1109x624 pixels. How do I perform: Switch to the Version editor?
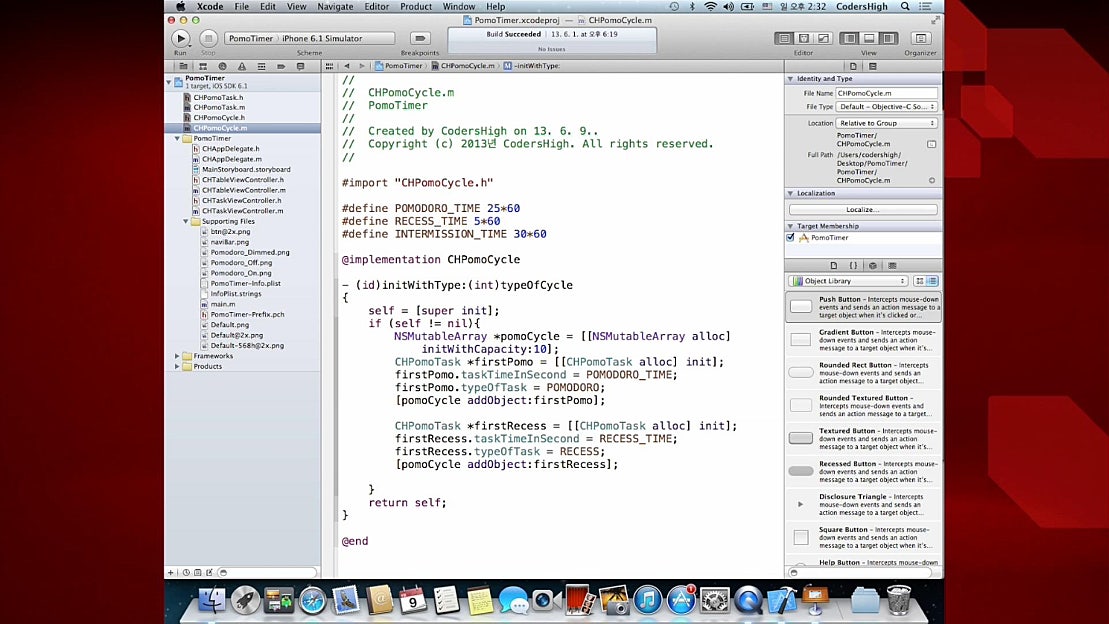(x=823, y=38)
